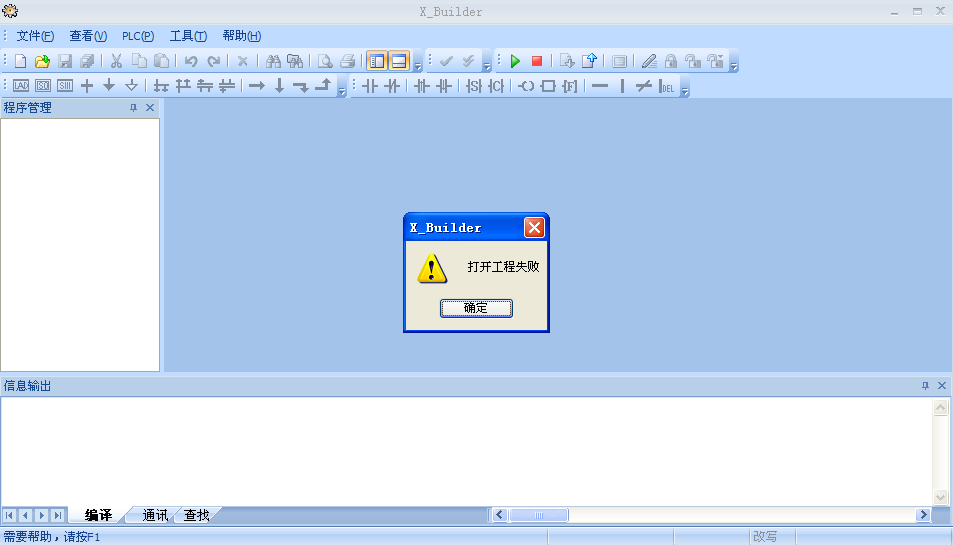This screenshot has height=545, width=953.
Task: Click the Find binoculars icon
Action: [x=272, y=61]
